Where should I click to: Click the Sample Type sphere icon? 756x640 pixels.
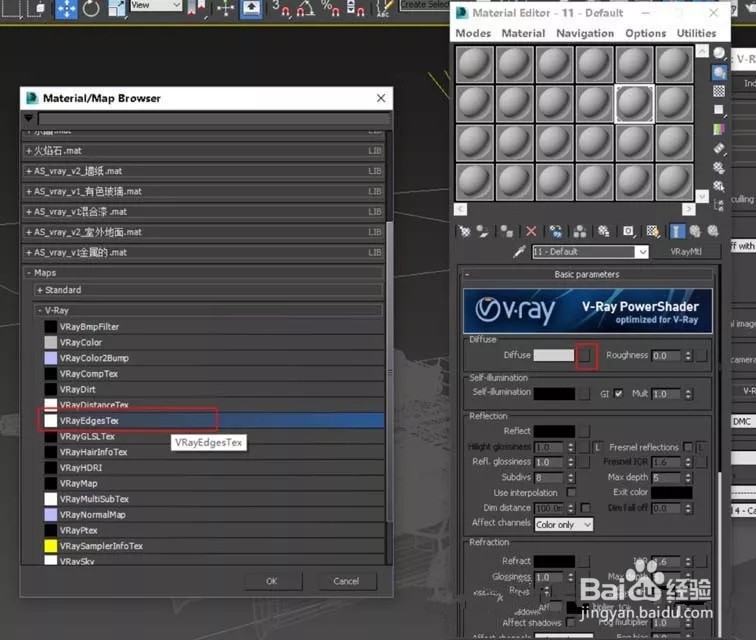(x=719, y=53)
